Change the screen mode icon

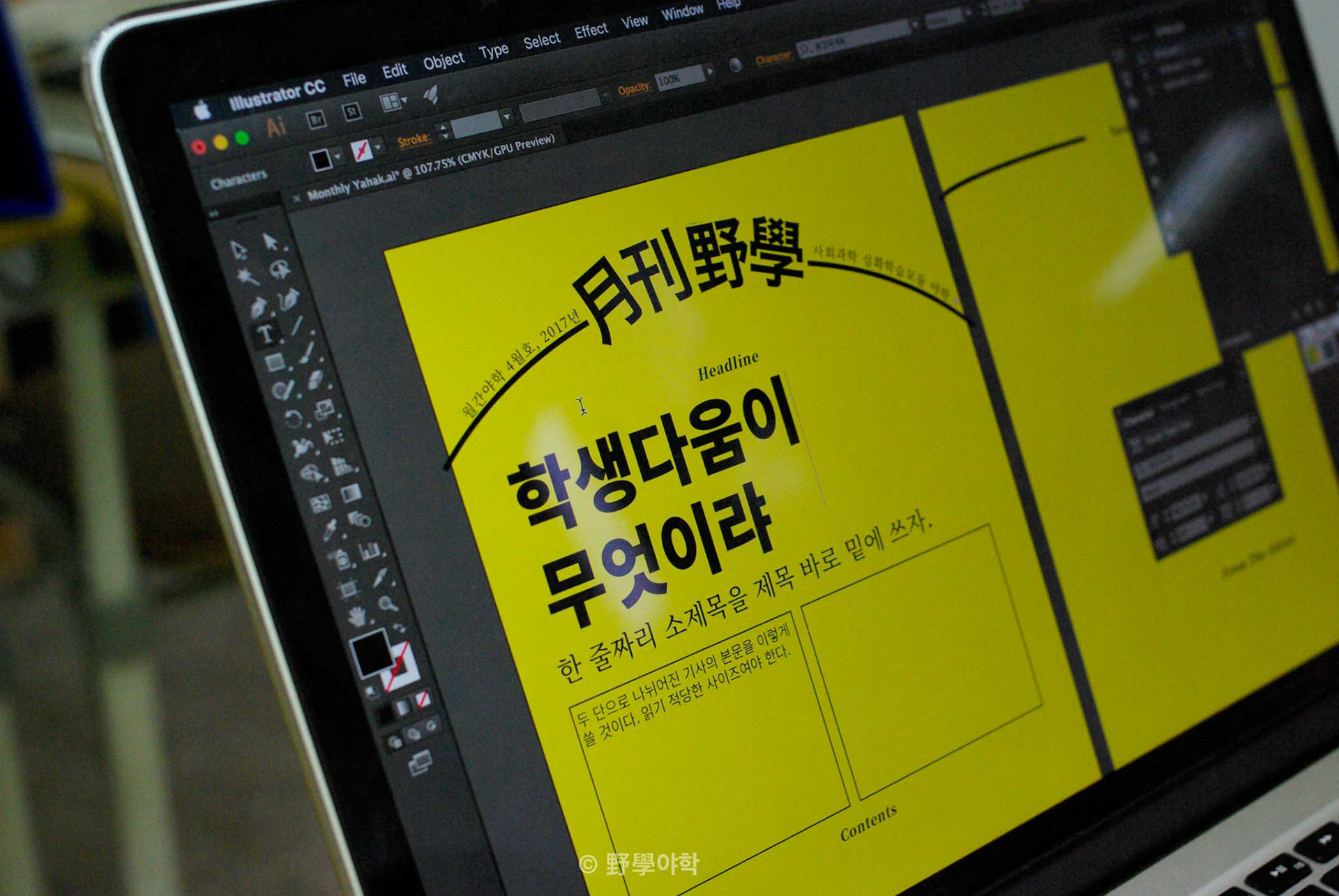(x=421, y=763)
